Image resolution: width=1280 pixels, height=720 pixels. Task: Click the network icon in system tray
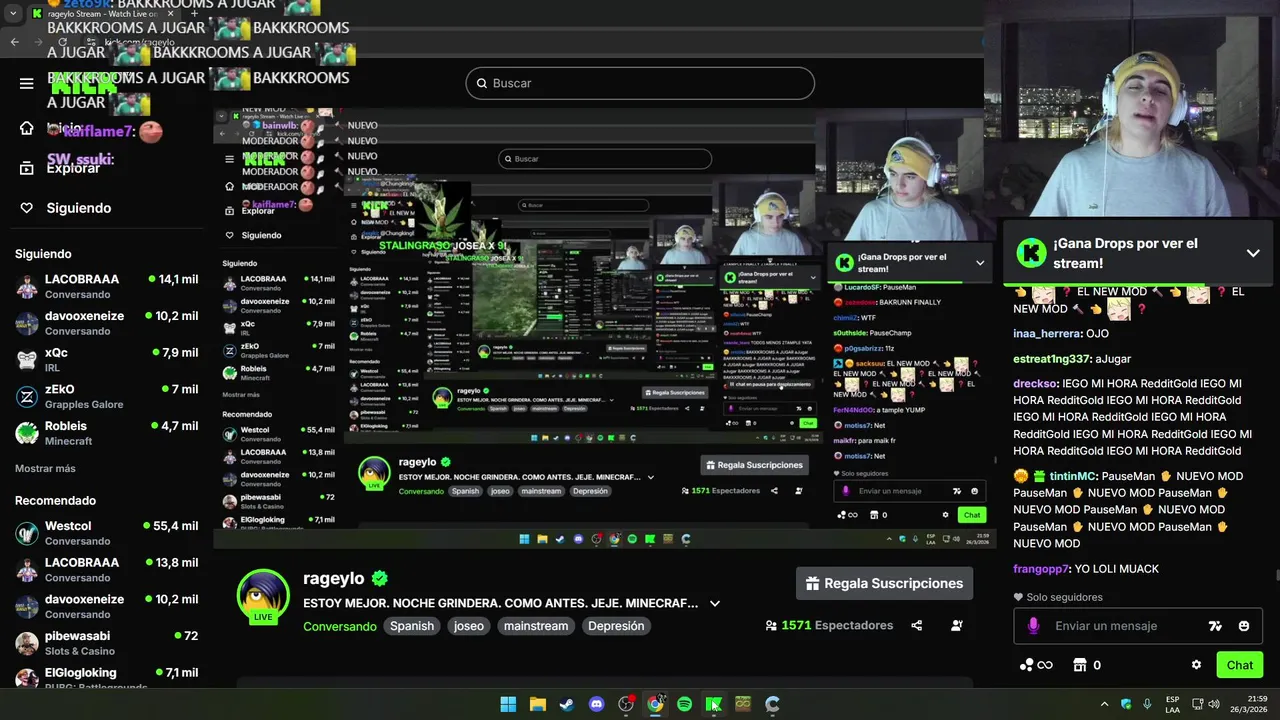point(1196,704)
